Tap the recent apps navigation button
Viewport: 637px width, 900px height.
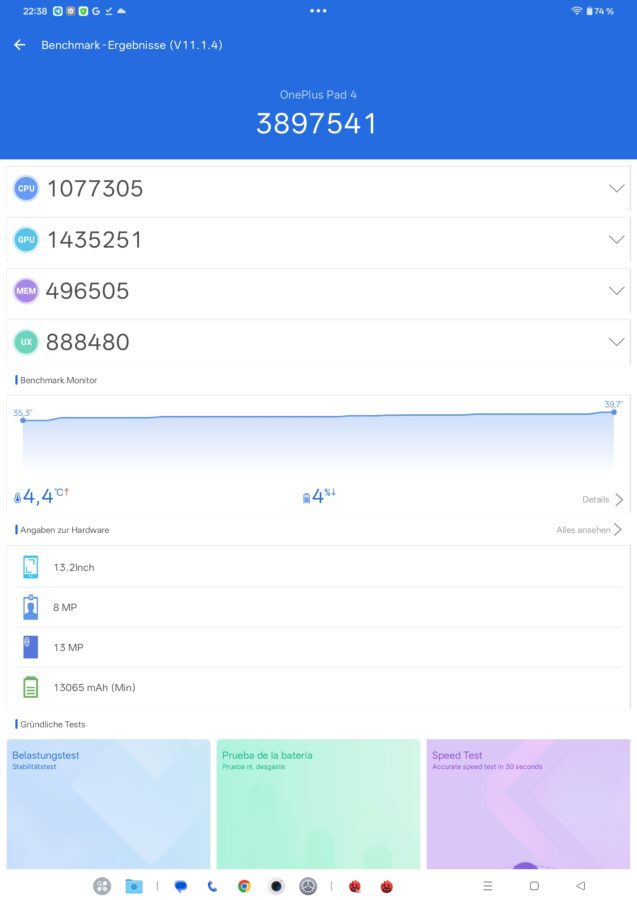488,886
